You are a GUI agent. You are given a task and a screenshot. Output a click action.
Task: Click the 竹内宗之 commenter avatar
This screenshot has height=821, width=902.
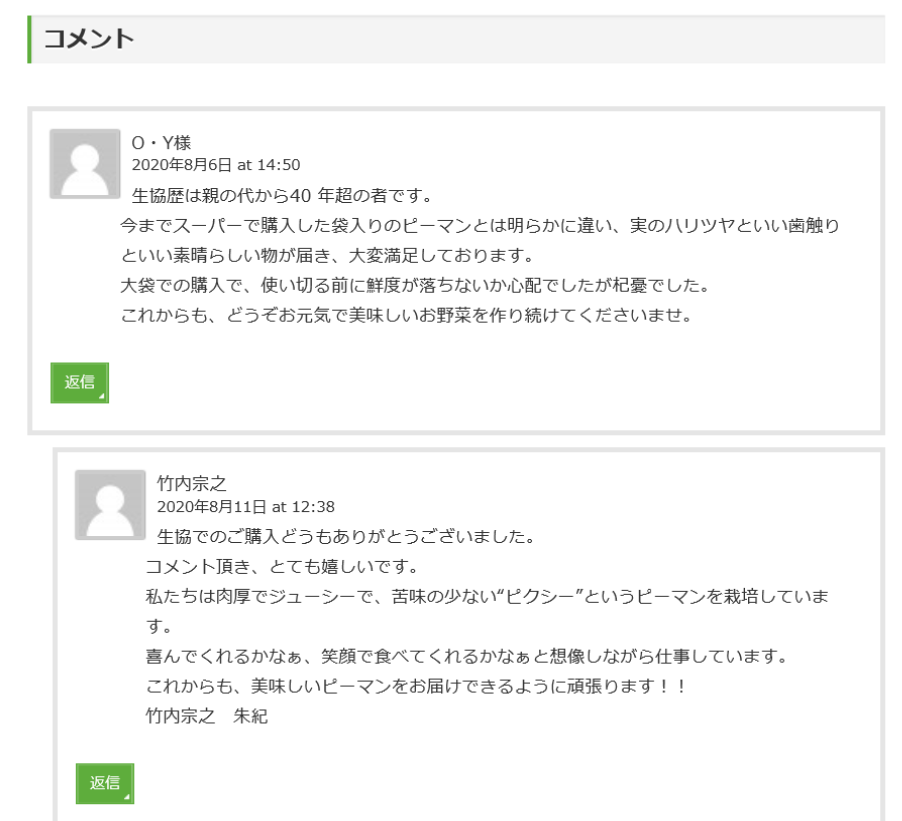tap(110, 505)
